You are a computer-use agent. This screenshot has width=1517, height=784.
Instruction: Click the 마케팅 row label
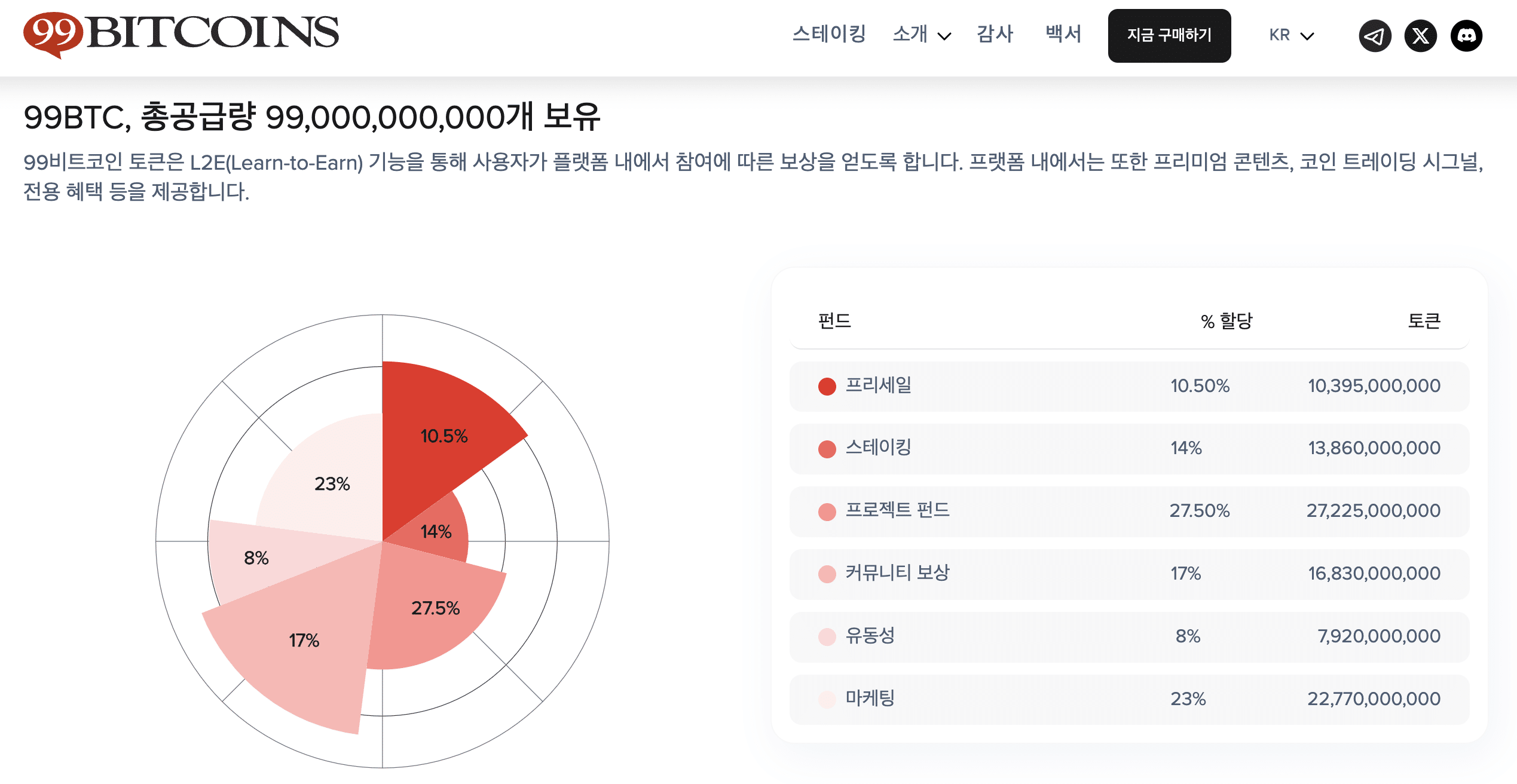tap(870, 699)
